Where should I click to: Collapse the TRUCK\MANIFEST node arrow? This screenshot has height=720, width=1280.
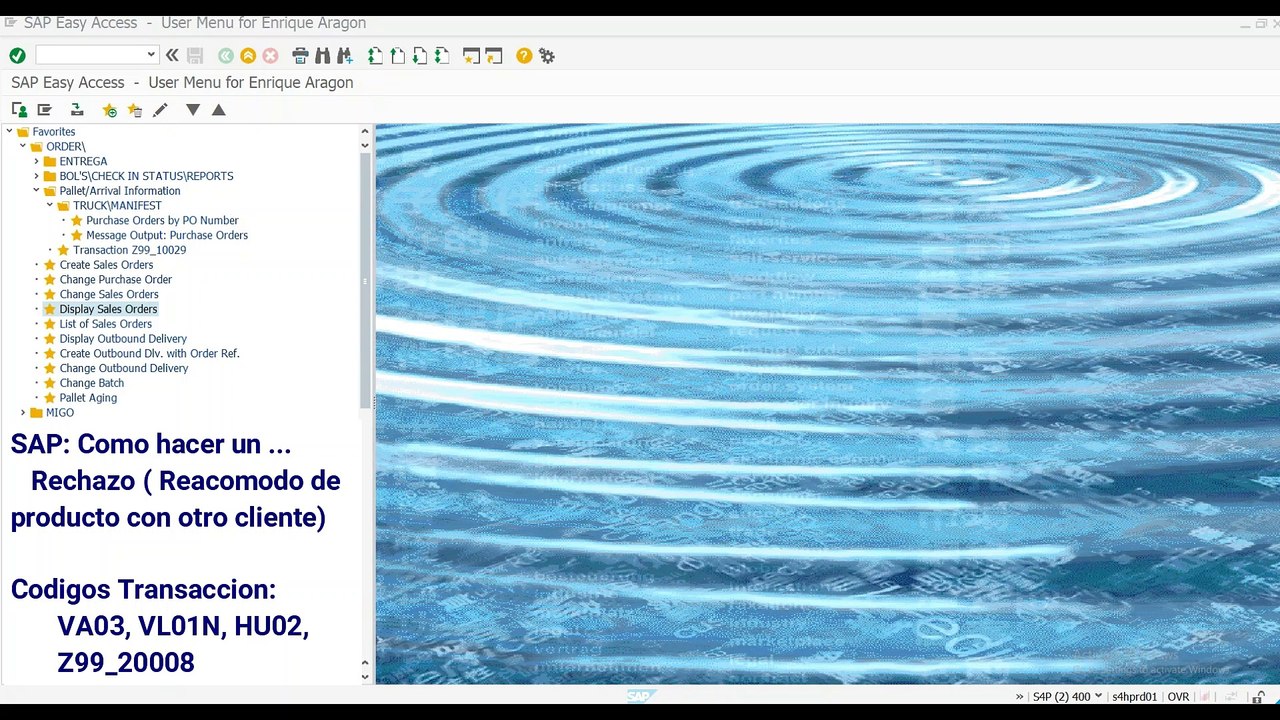point(50,205)
